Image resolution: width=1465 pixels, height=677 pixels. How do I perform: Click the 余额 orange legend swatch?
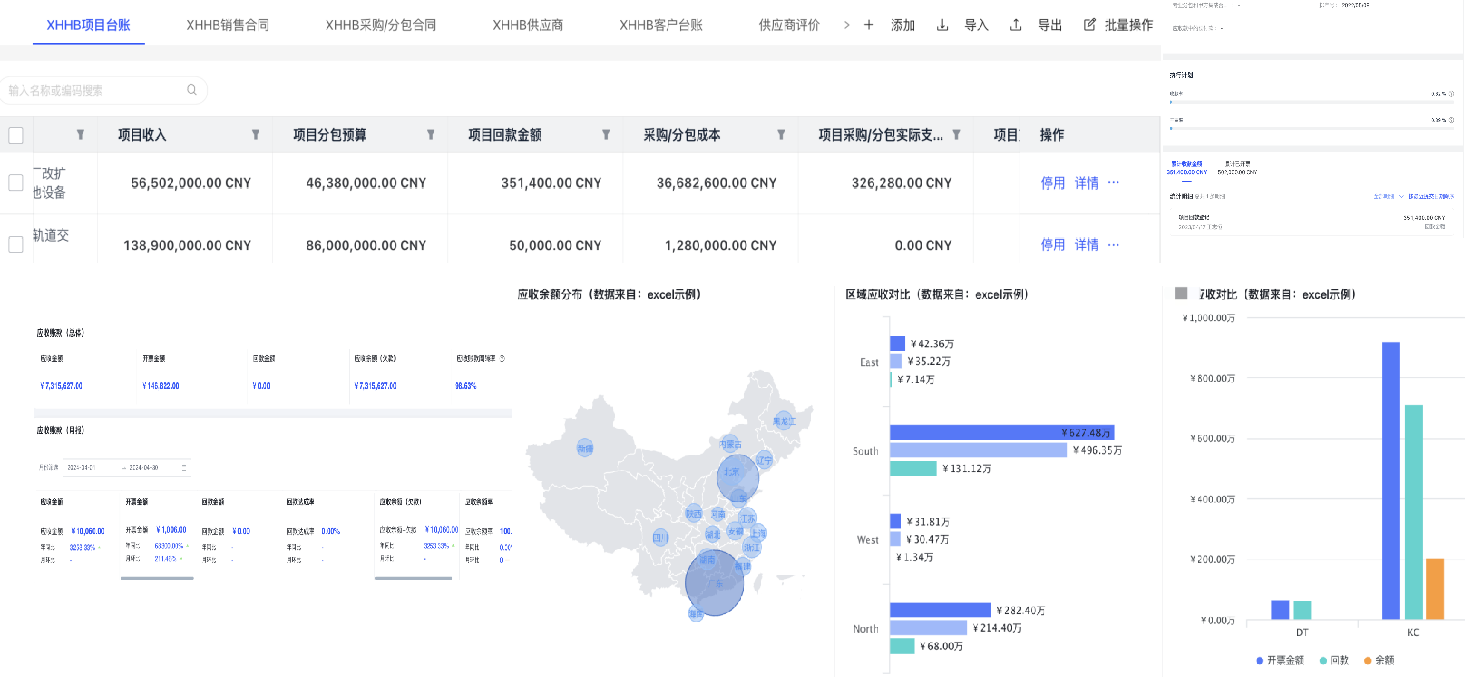pyautogui.click(x=1366, y=660)
